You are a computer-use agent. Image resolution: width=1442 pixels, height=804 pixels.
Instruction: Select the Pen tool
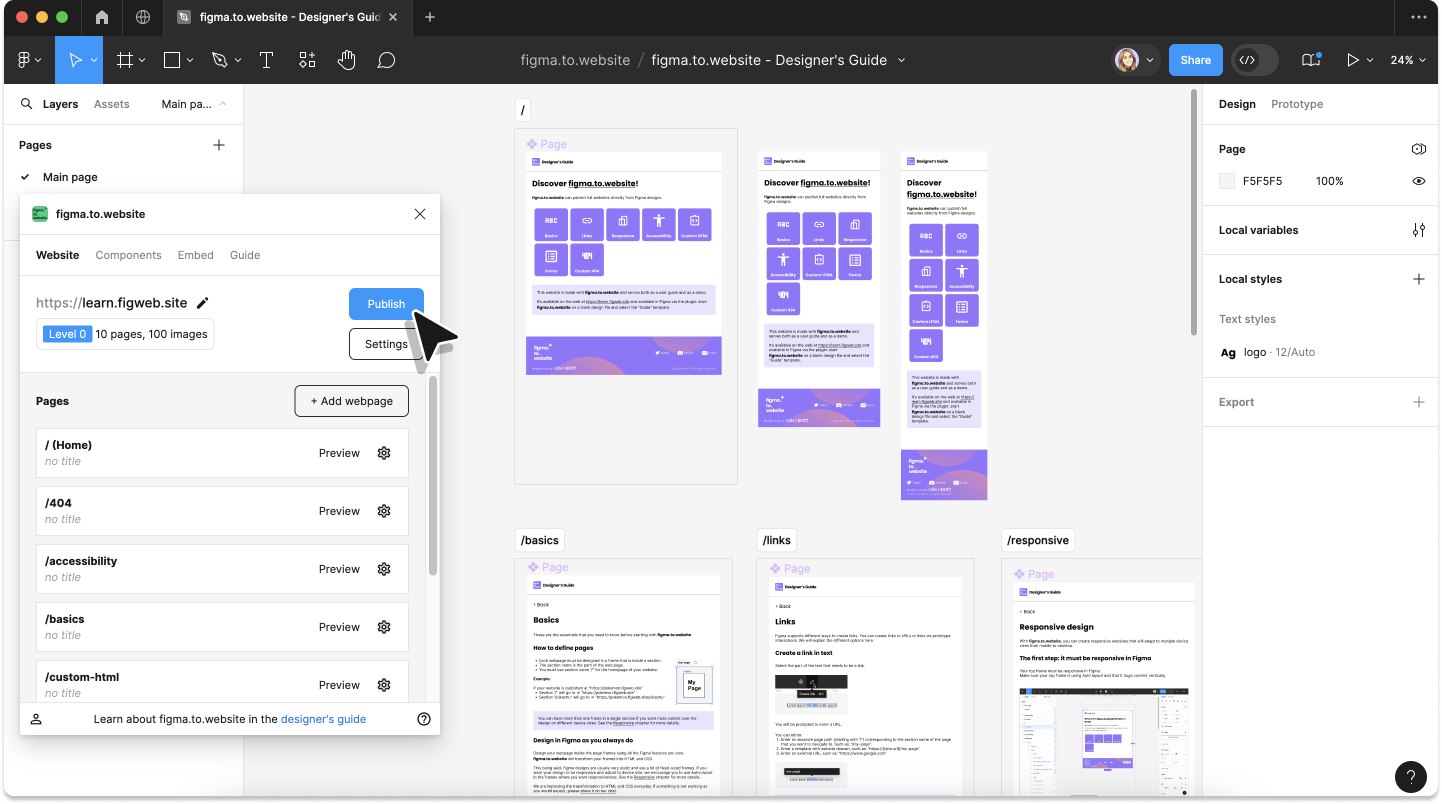coord(219,60)
